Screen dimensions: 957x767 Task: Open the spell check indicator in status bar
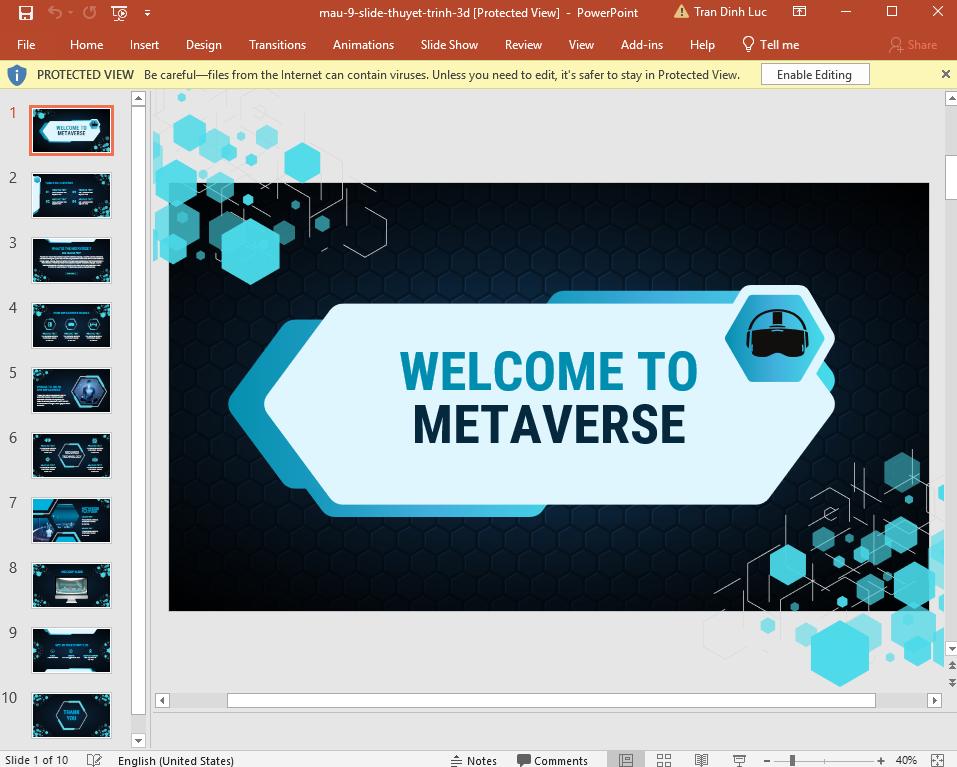pyautogui.click(x=94, y=760)
